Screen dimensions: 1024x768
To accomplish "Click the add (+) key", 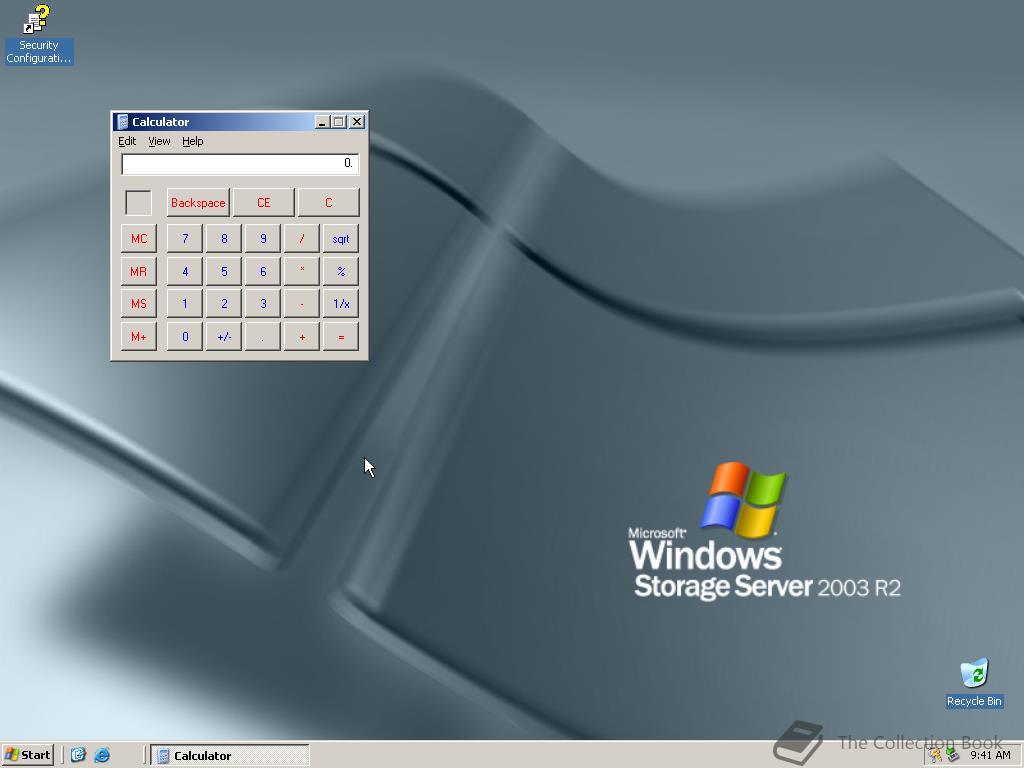I will point(302,337).
